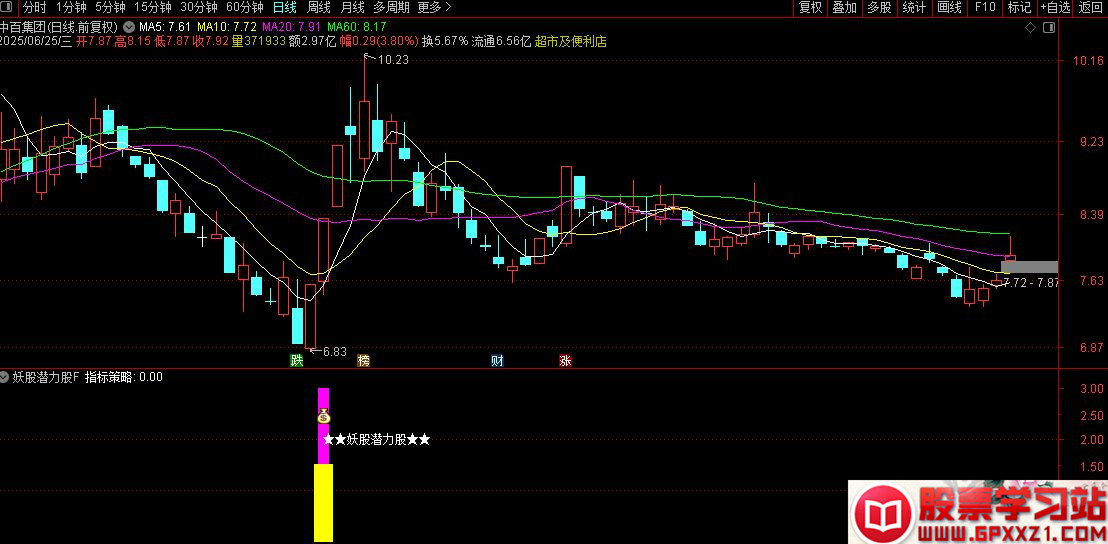This screenshot has width=1108, height=544.
Task: Click the 统计 statistics button
Action: coord(914,8)
